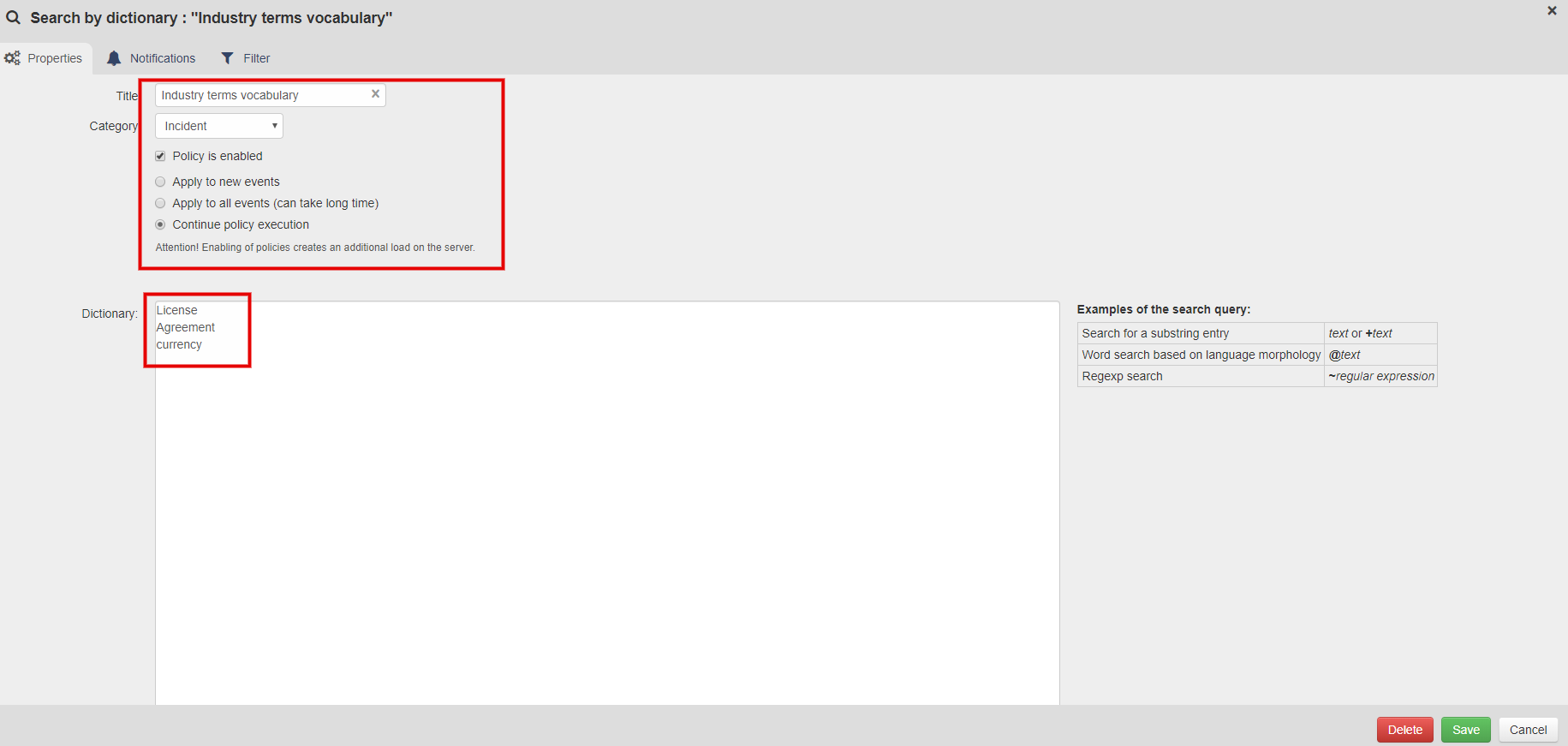This screenshot has width=1568, height=746.
Task: Click the green Save button
Action: 1465,730
